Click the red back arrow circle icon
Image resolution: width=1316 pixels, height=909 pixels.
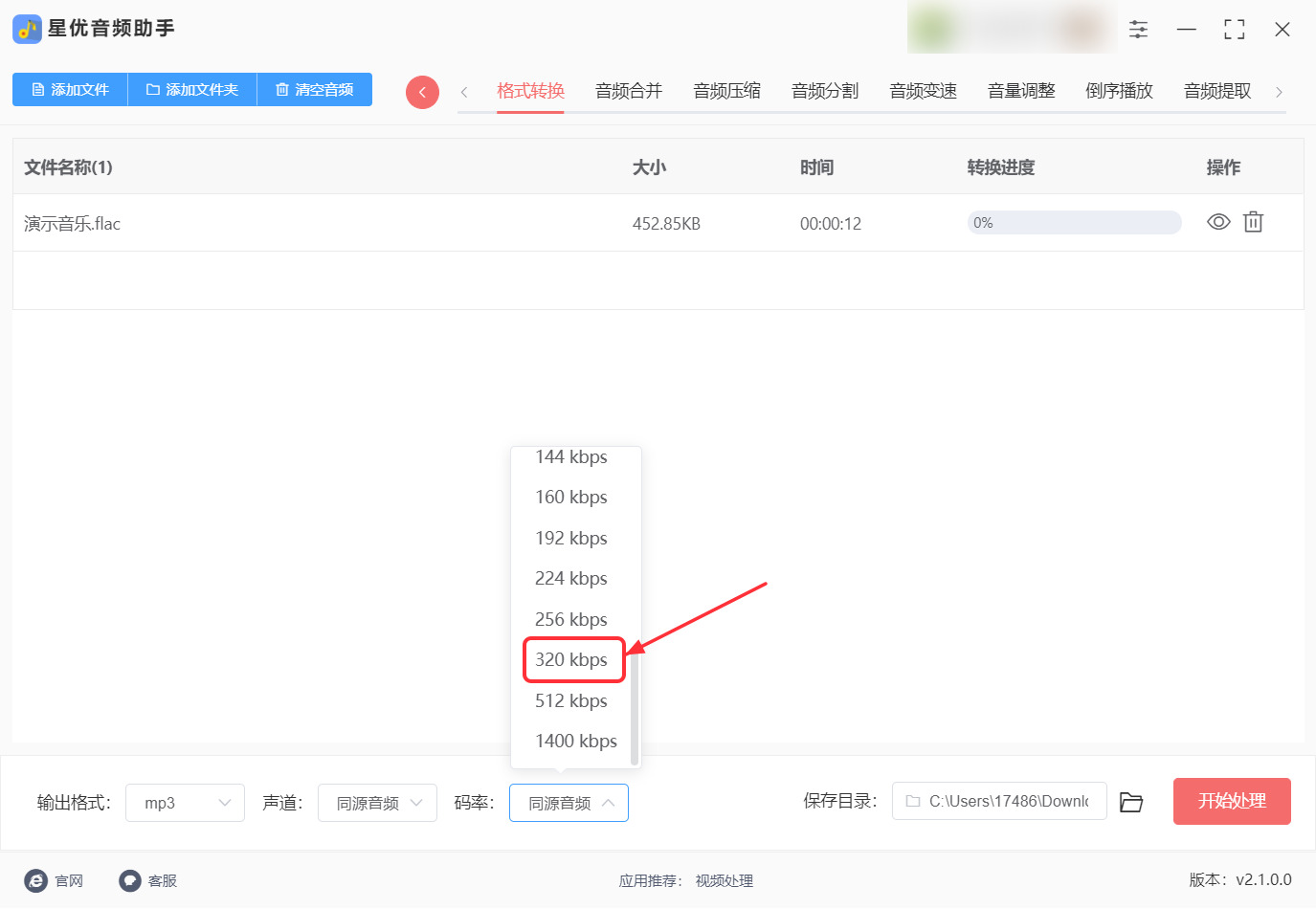pyautogui.click(x=422, y=92)
